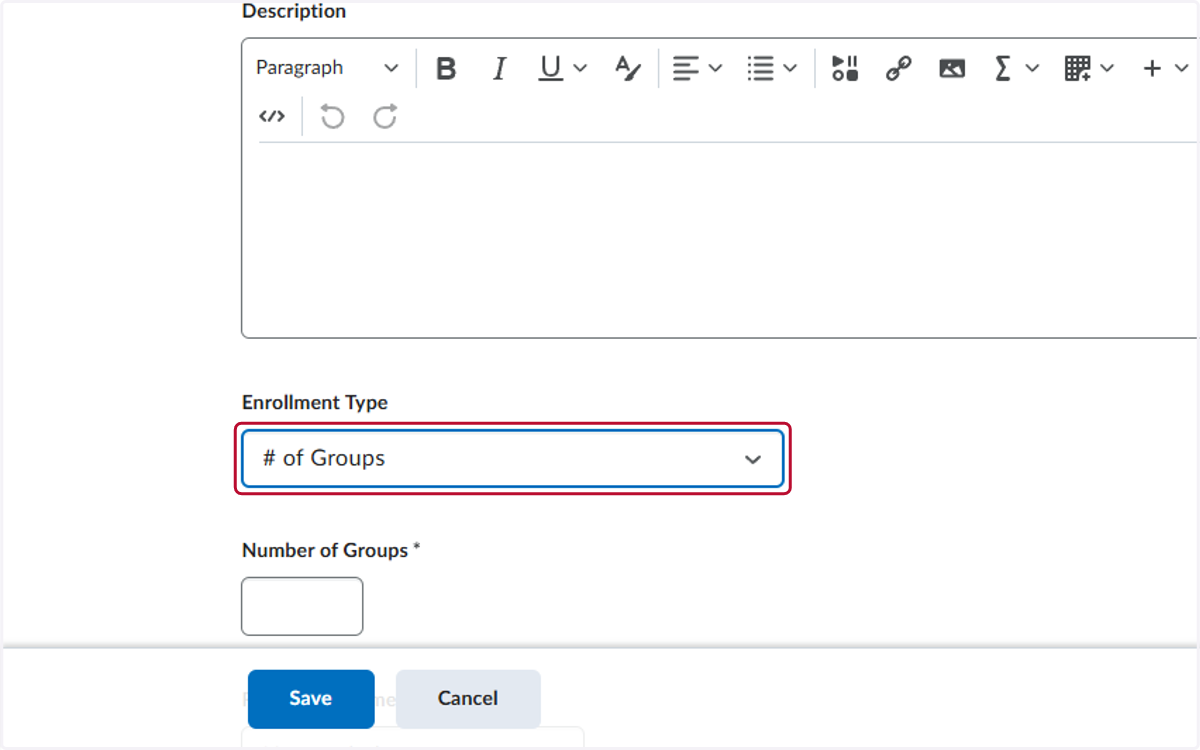Expand the alignment options chevron

pos(715,68)
